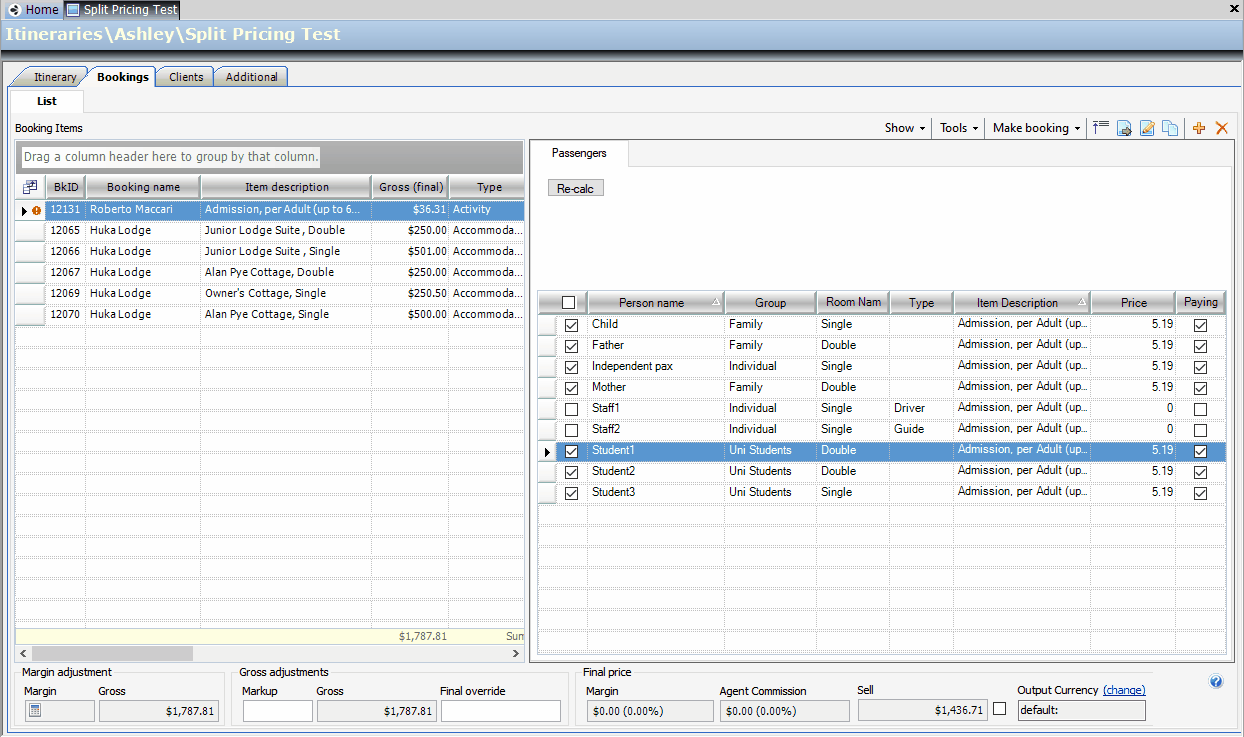Click the blue help question mark icon
Screen dimensions: 1244x737
click(x=1216, y=682)
